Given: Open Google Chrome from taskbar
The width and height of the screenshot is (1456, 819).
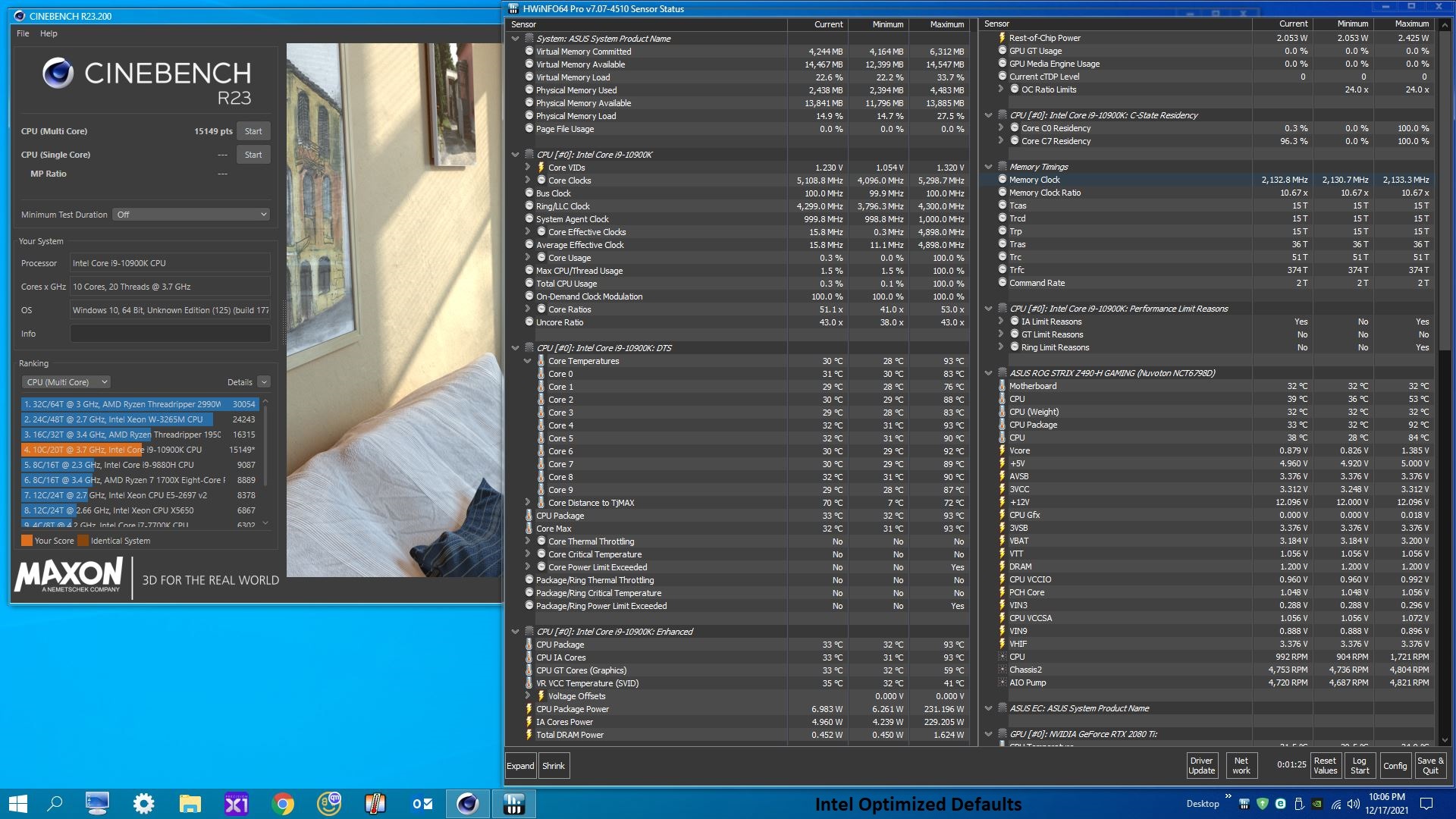Looking at the screenshot, I should click(283, 804).
